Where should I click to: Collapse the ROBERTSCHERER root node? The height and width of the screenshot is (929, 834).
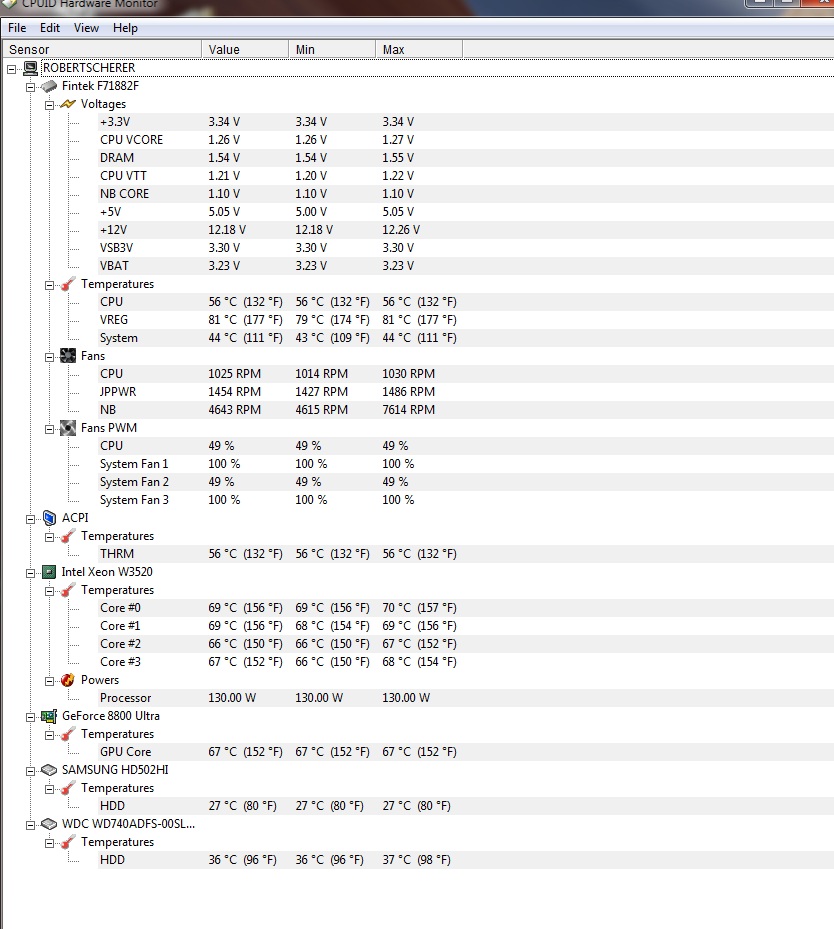[11, 69]
